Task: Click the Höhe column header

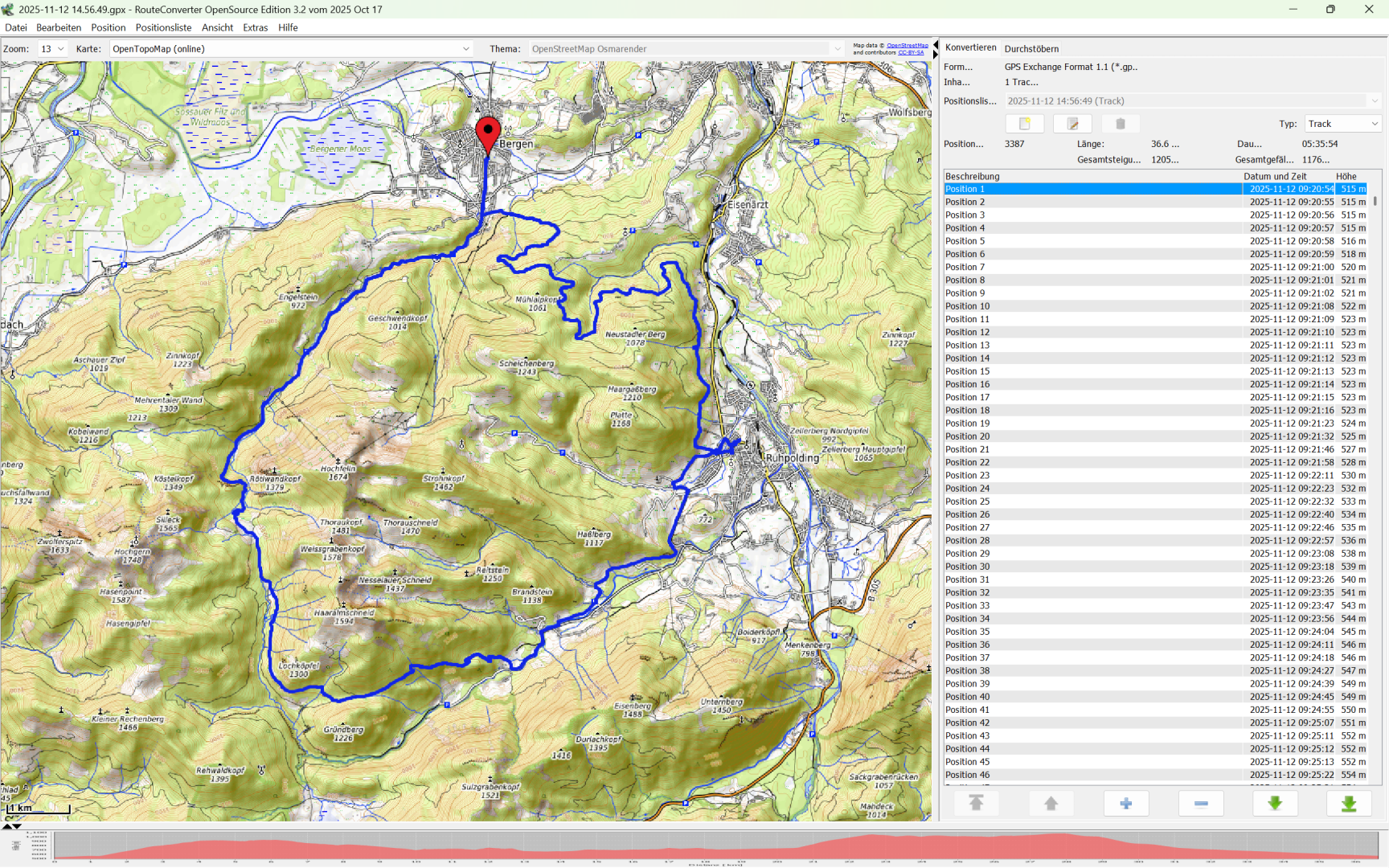Action: pyautogui.click(x=1346, y=176)
